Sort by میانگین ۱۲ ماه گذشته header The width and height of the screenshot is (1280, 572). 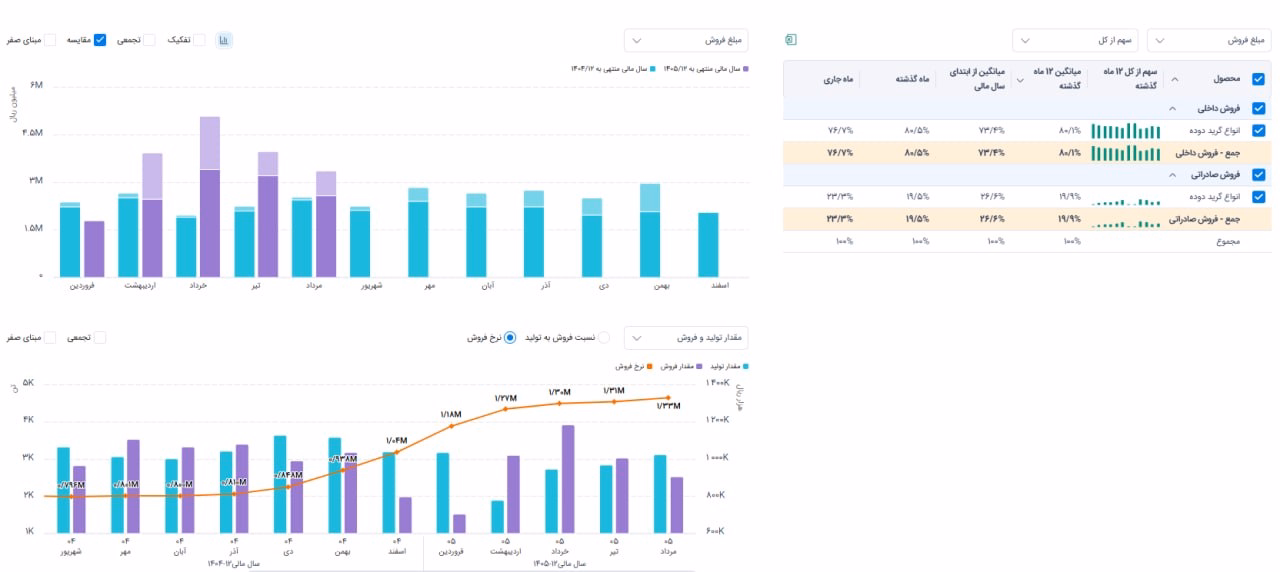1056,79
